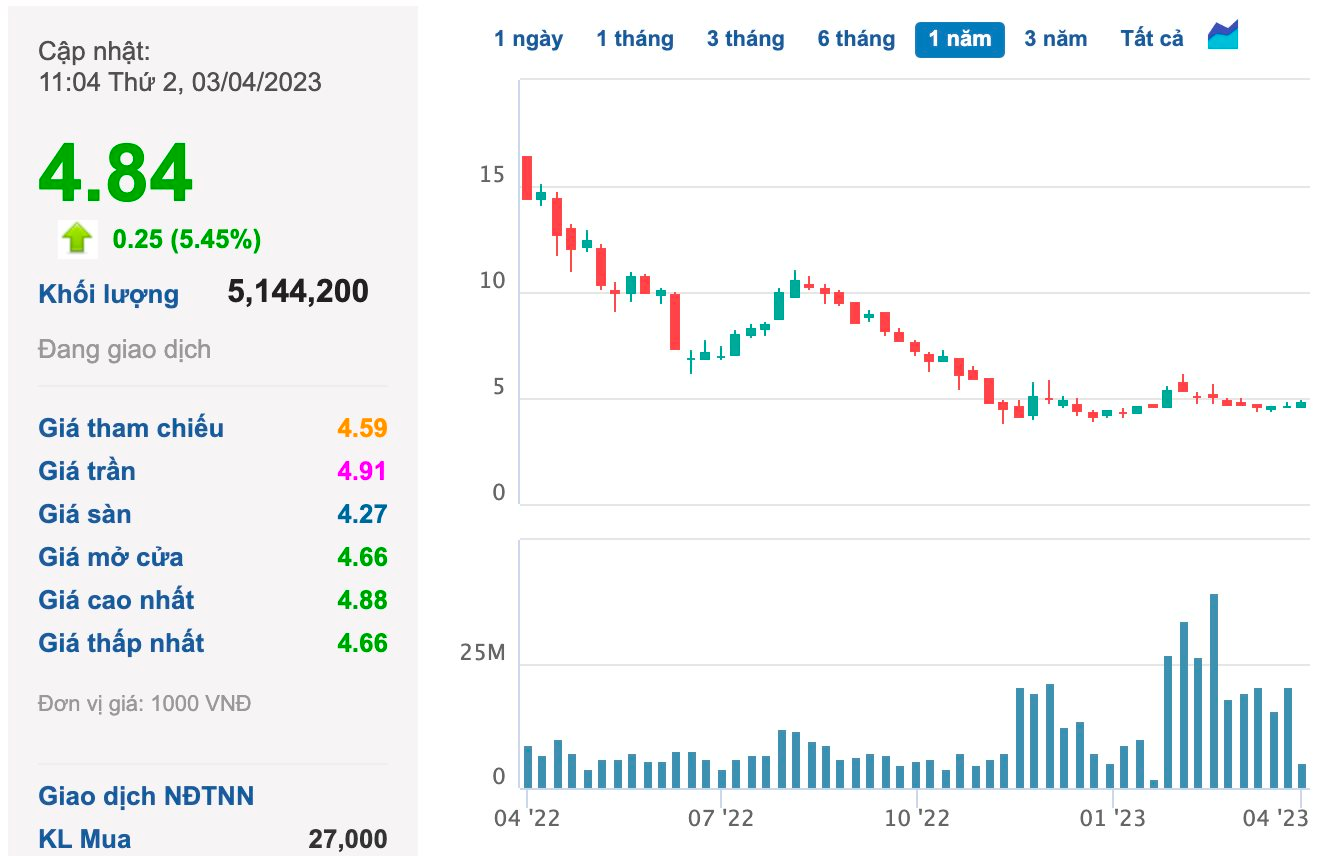Click the 07 '22 axis label

(x=721, y=818)
